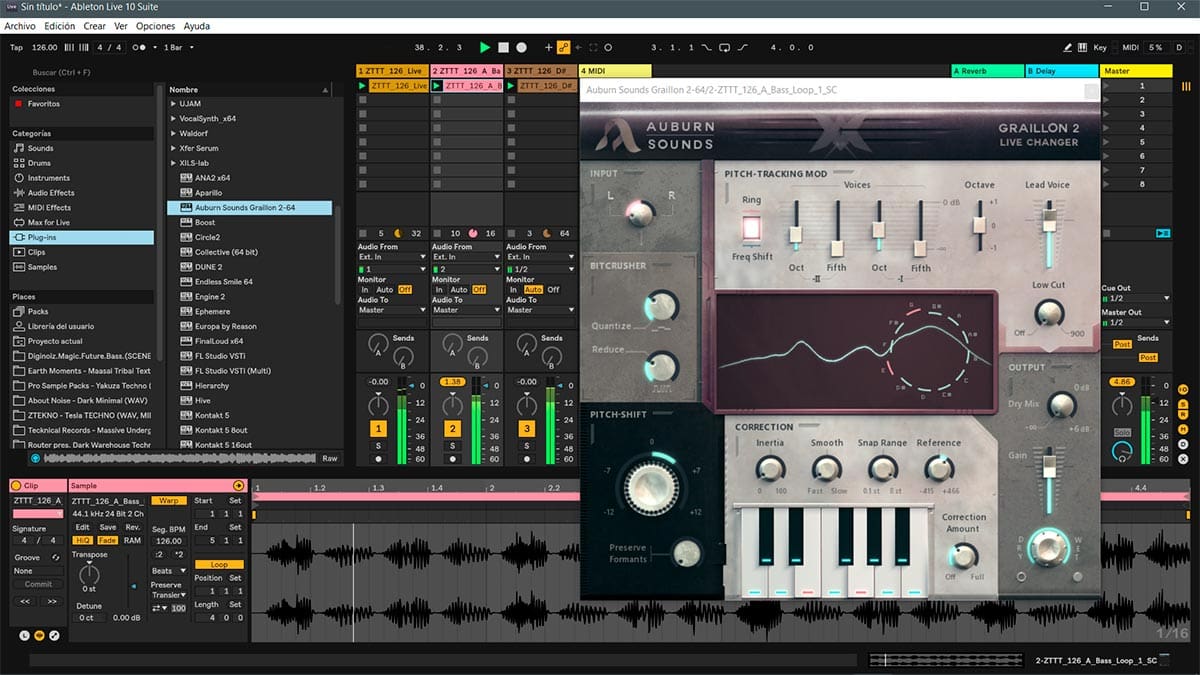Click the Raw preview button
Image resolution: width=1200 pixels, height=675 pixels.
(329, 458)
